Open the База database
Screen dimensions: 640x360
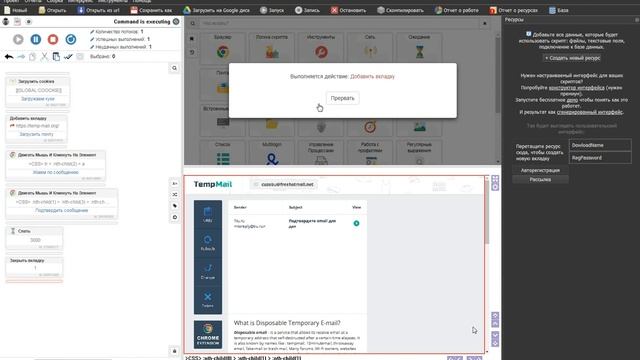(558, 10)
